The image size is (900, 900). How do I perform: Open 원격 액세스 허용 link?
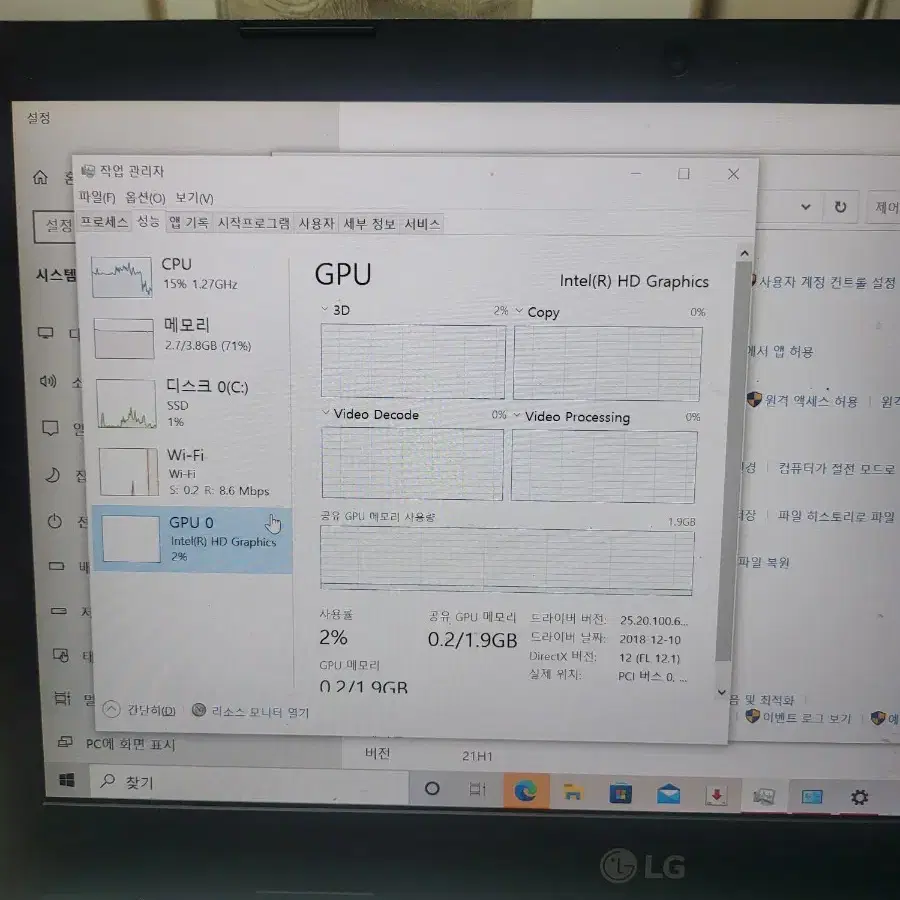810,400
